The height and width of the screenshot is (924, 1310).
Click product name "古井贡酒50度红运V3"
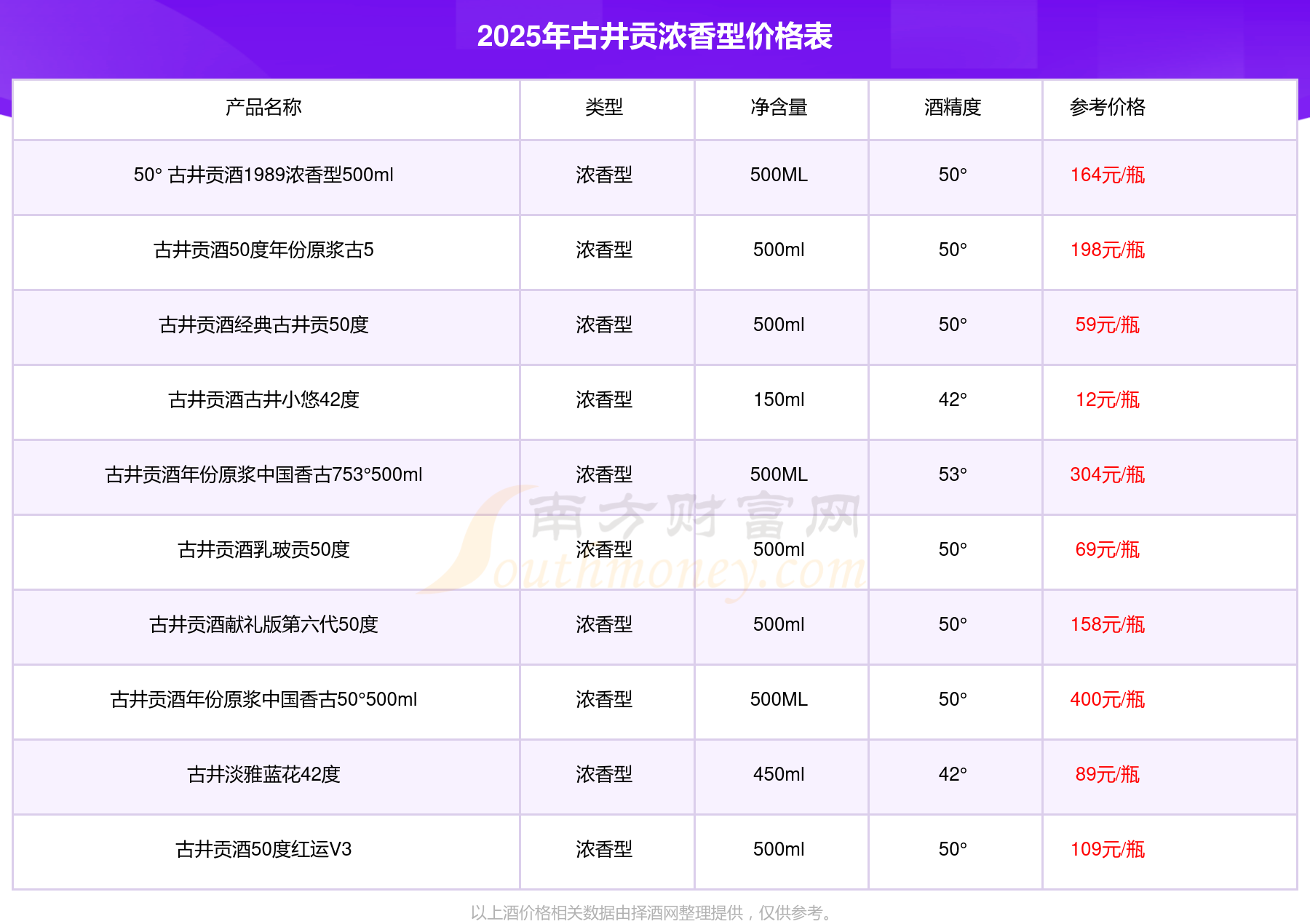click(263, 850)
